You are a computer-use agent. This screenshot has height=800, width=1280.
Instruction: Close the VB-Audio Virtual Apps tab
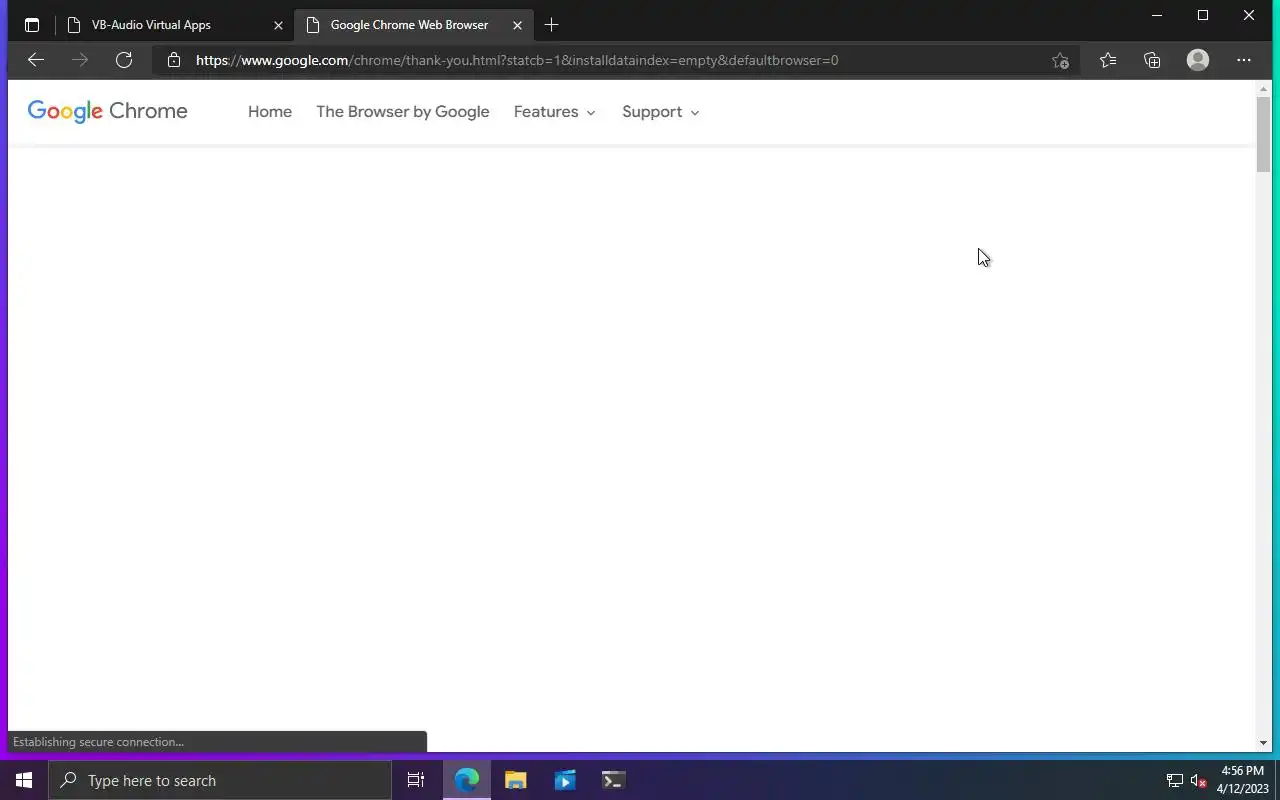(278, 25)
